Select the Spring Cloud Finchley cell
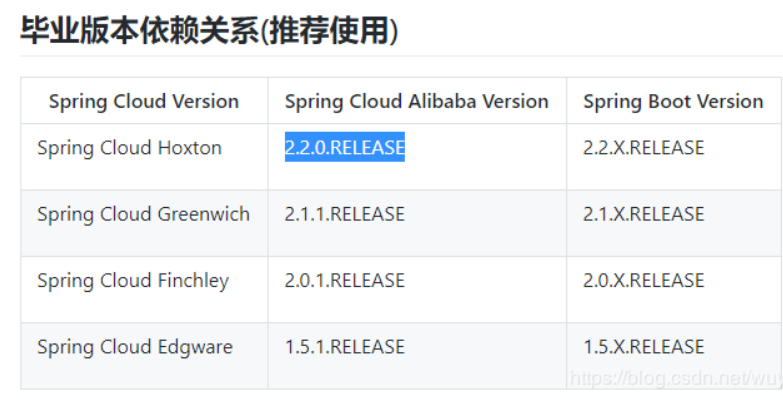Image resolution: width=783 pixels, height=400 pixels. pos(144,290)
